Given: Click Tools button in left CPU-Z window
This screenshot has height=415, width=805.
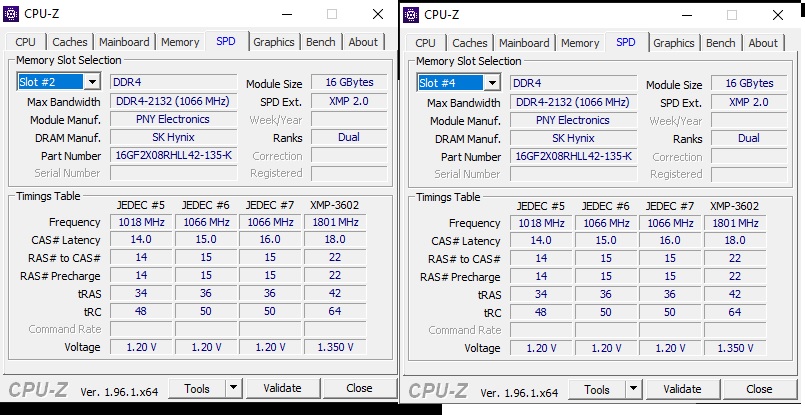Looking at the screenshot, I should point(197,388).
